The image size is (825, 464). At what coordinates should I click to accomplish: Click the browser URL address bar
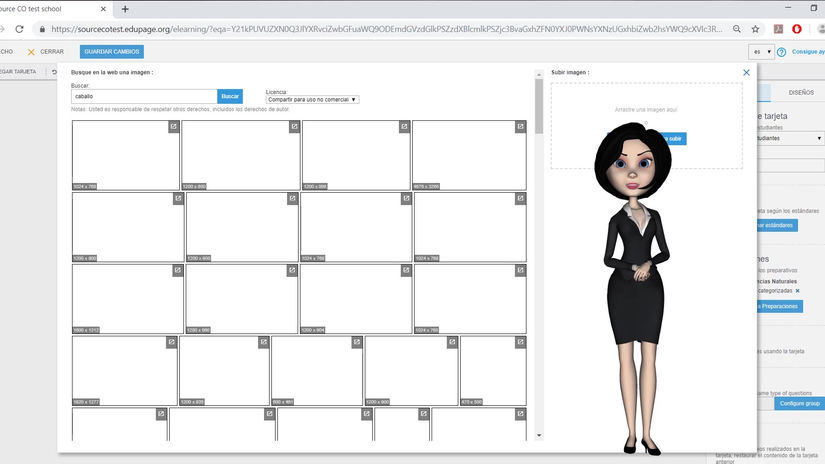point(387,29)
